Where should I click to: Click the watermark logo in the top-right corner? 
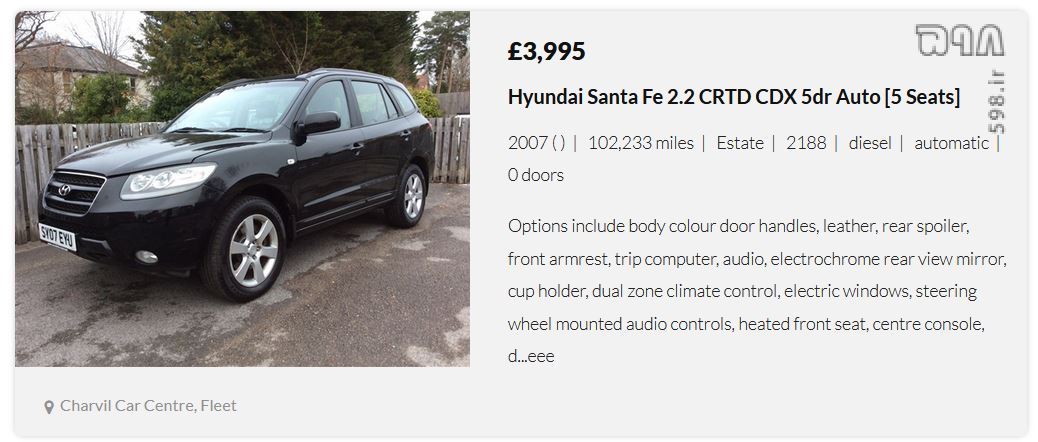(x=960, y=40)
